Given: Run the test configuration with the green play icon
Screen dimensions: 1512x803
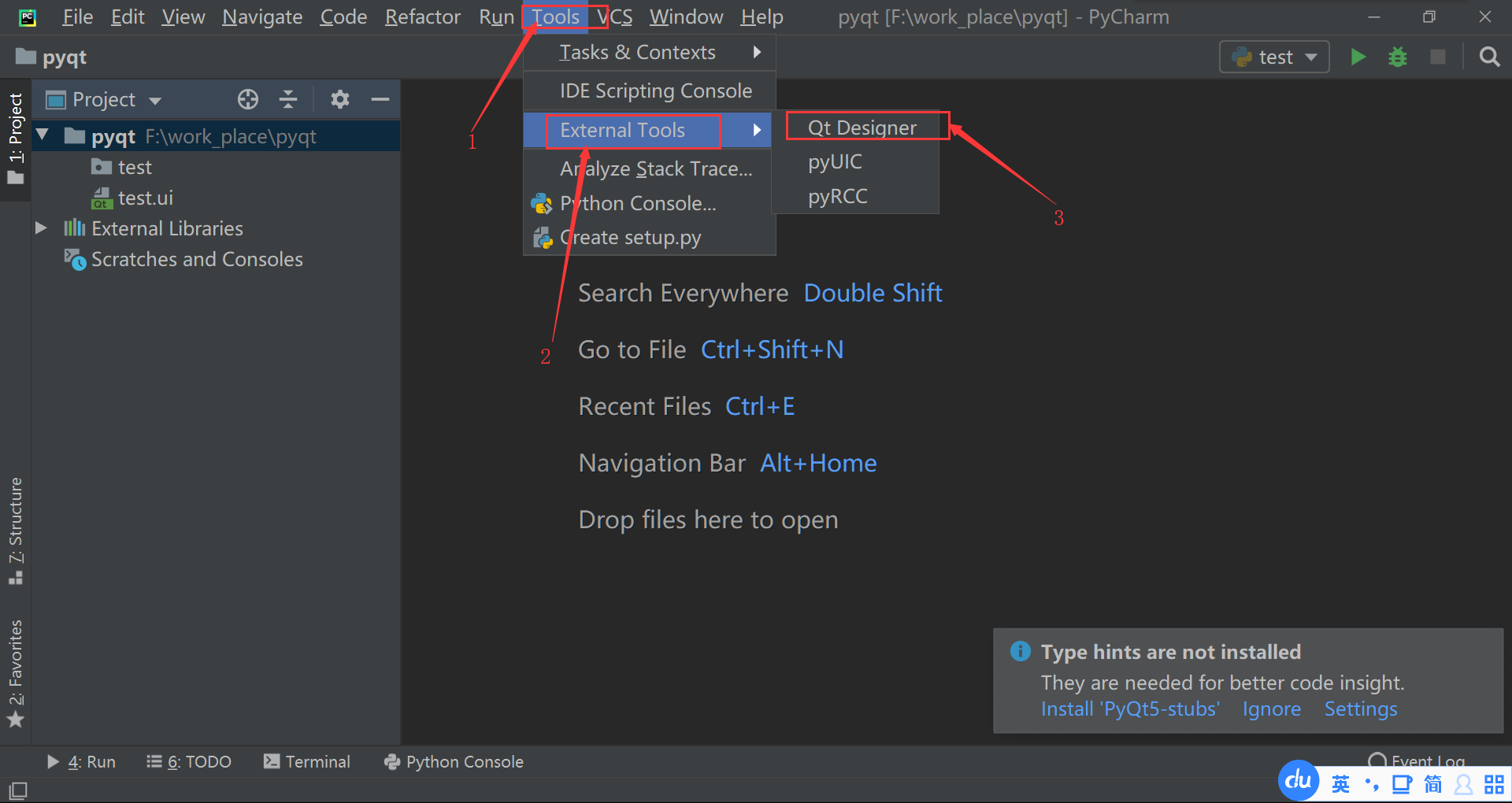Looking at the screenshot, I should 1358,56.
